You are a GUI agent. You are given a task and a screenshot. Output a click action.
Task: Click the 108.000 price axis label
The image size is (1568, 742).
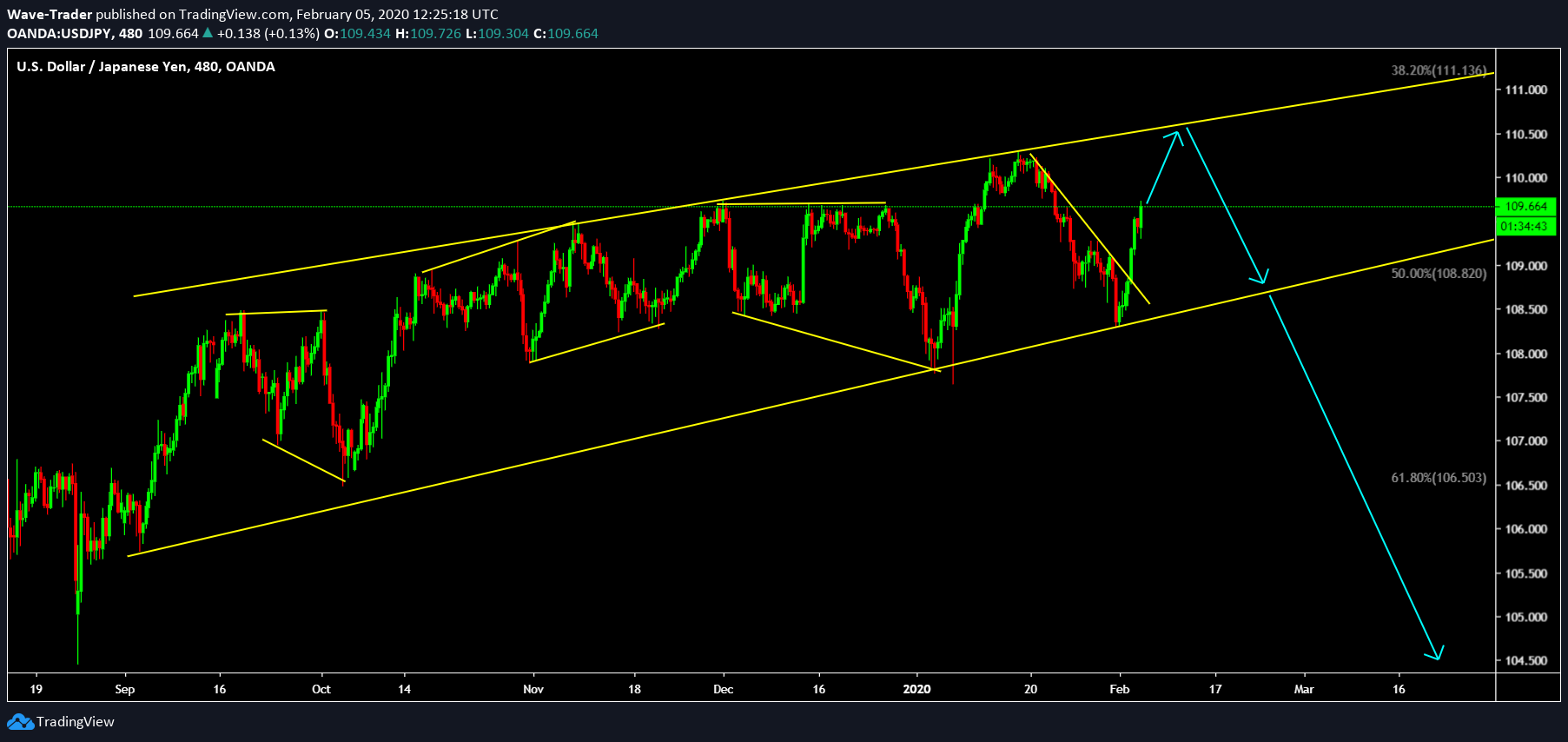coord(1526,354)
